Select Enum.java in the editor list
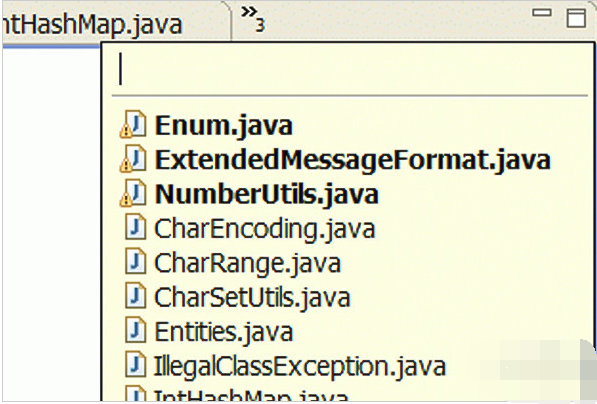The width and height of the screenshot is (597, 404). 223,125
